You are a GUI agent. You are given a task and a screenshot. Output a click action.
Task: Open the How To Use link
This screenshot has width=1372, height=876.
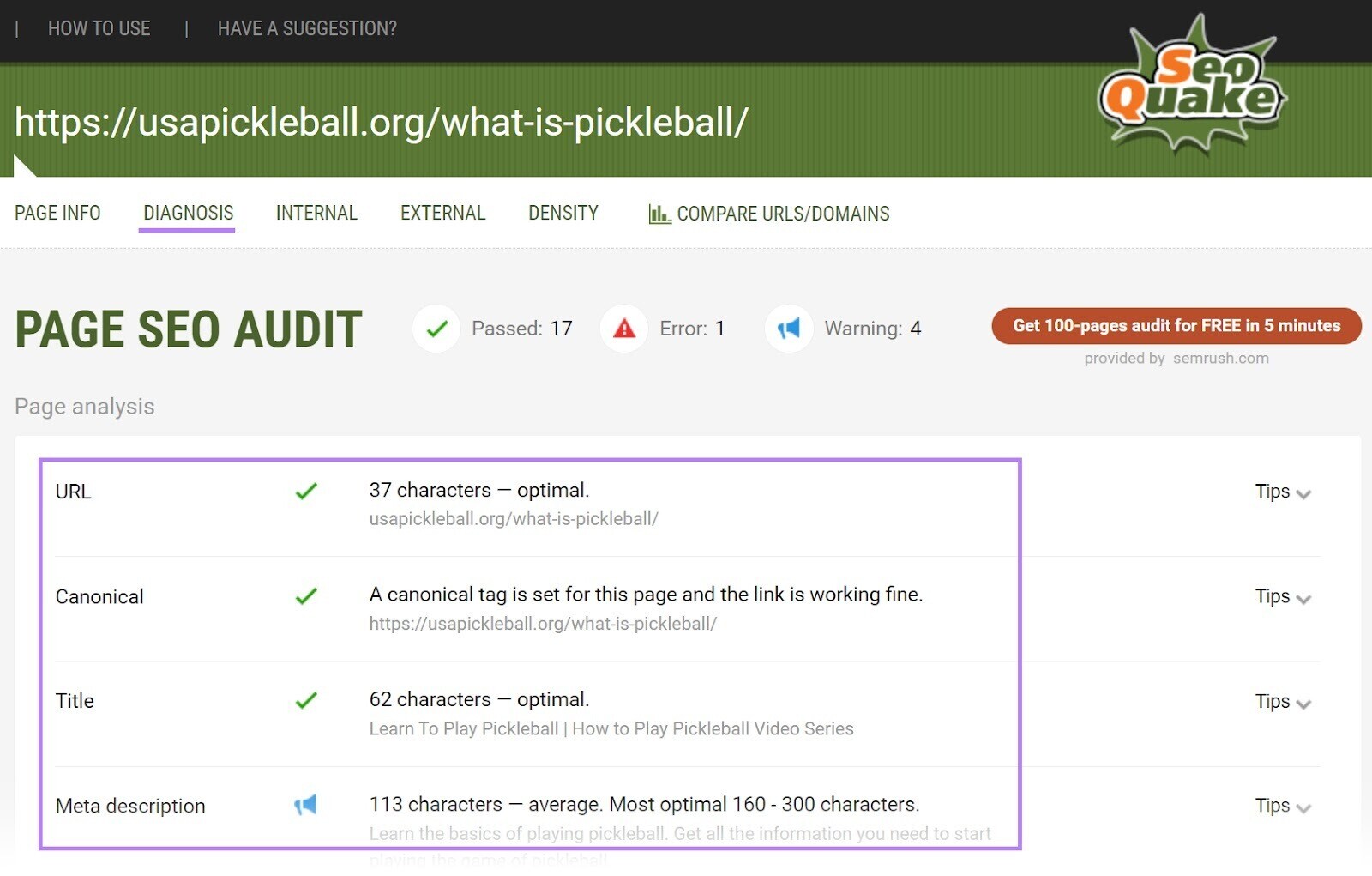[x=99, y=29]
